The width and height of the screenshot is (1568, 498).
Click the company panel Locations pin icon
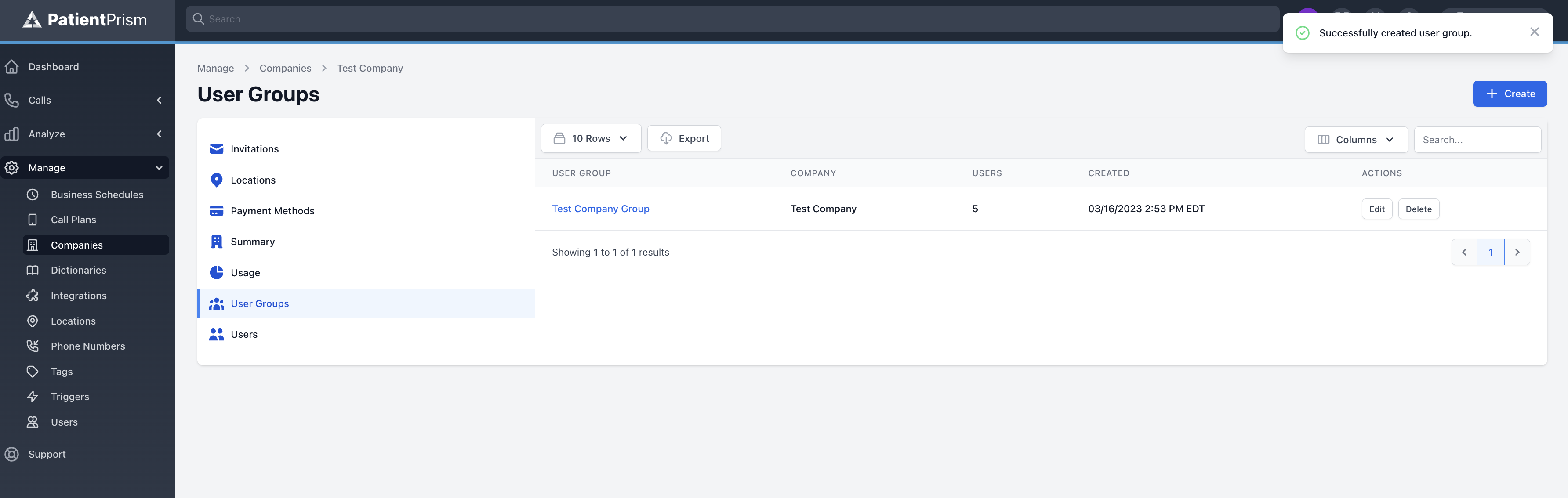click(216, 180)
